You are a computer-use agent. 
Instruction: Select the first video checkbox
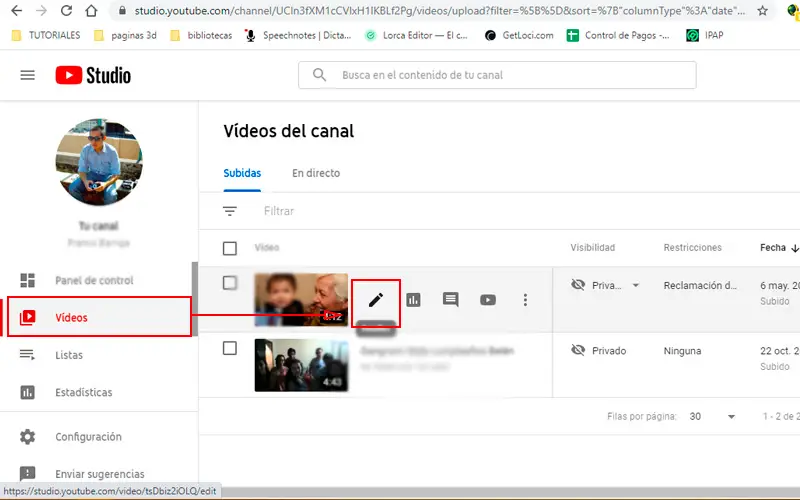point(230,283)
